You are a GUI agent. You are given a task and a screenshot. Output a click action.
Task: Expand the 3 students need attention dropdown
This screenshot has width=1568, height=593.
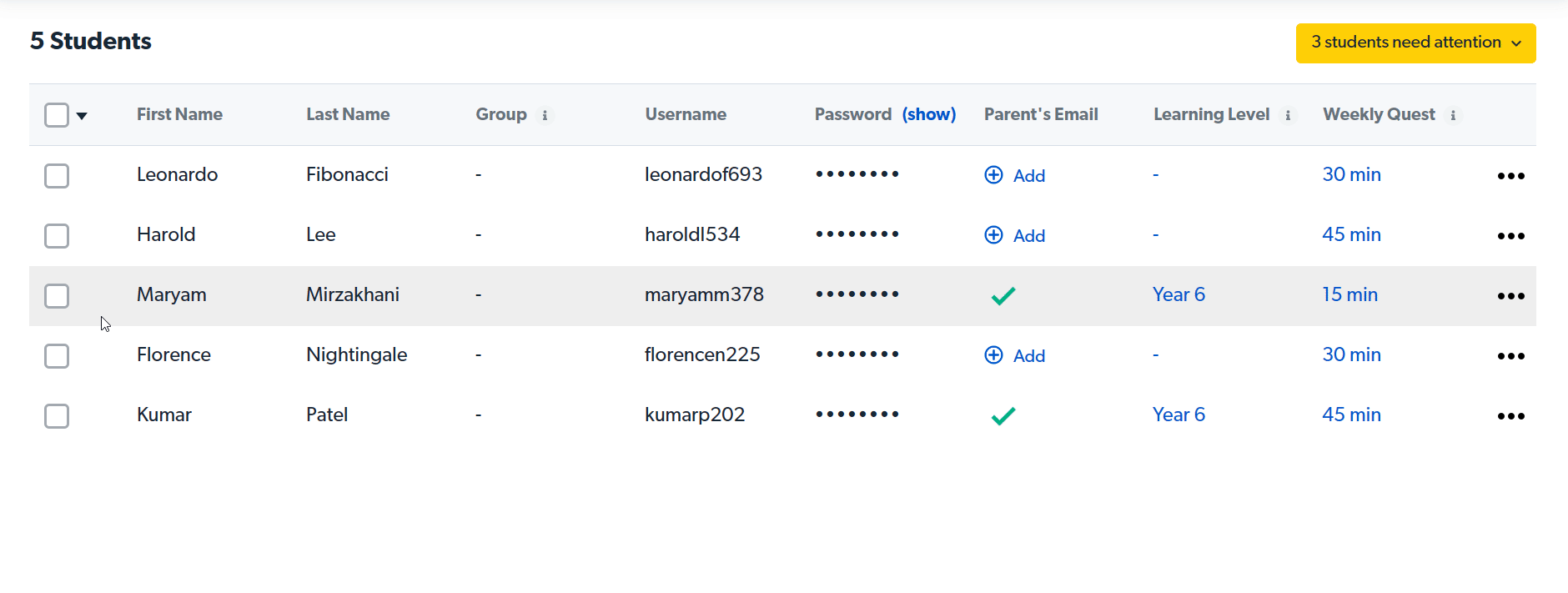coord(1415,43)
